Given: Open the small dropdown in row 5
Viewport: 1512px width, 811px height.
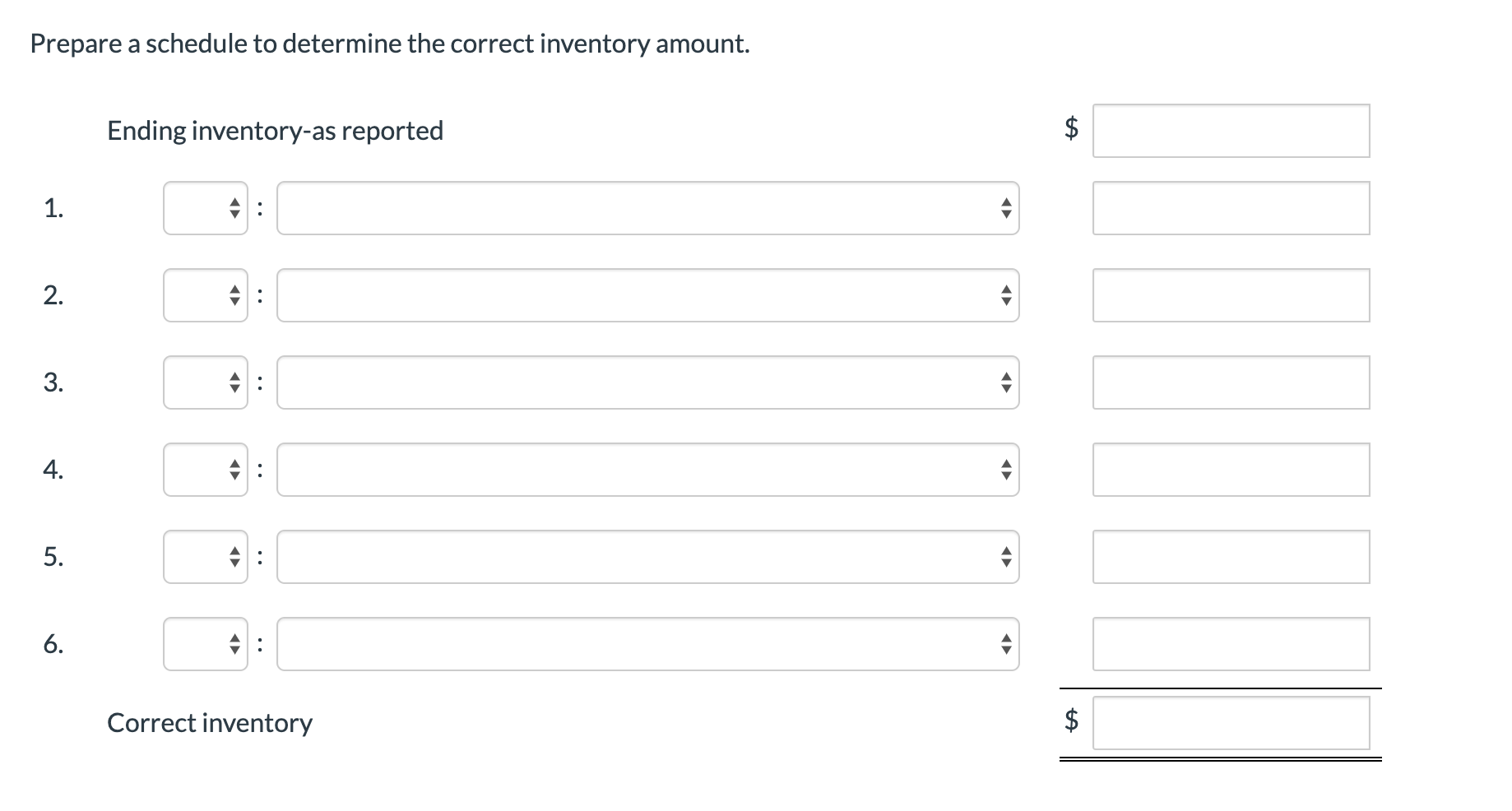Looking at the screenshot, I should pyautogui.click(x=205, y=557).
